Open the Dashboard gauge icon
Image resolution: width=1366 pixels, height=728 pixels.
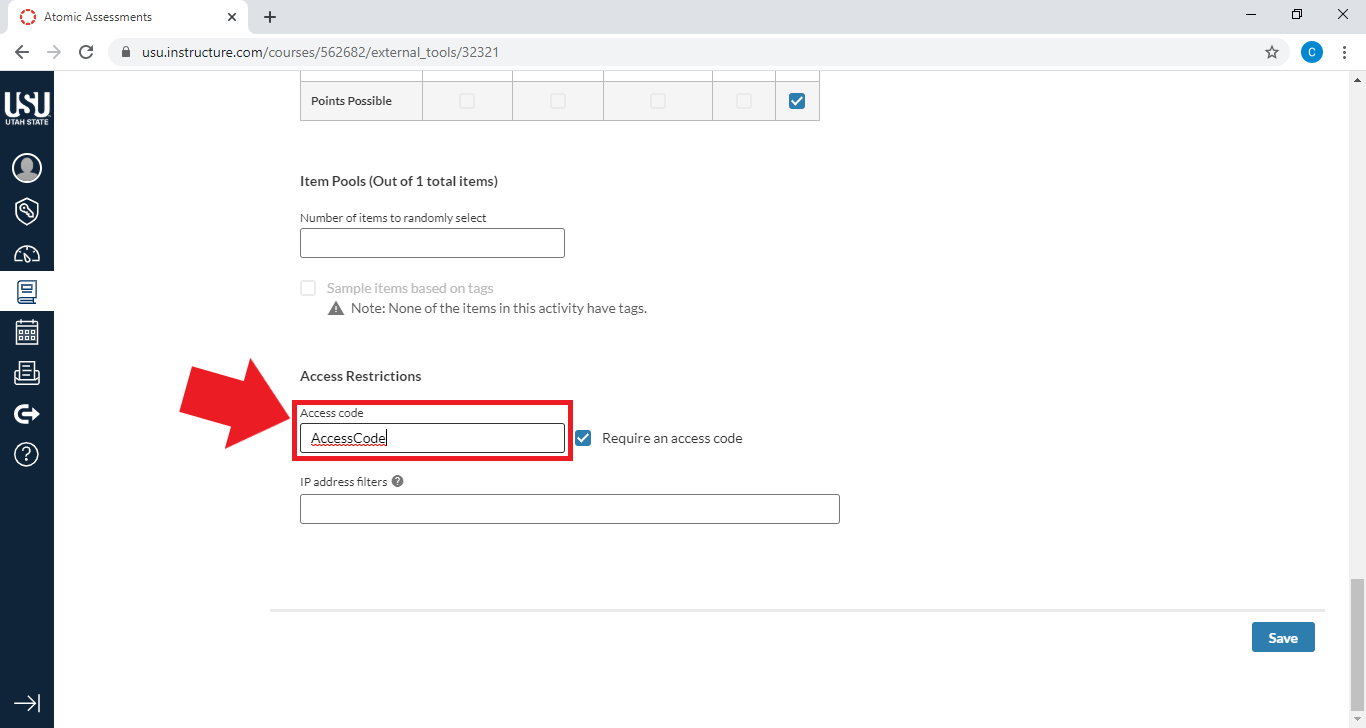coord(27,253)
